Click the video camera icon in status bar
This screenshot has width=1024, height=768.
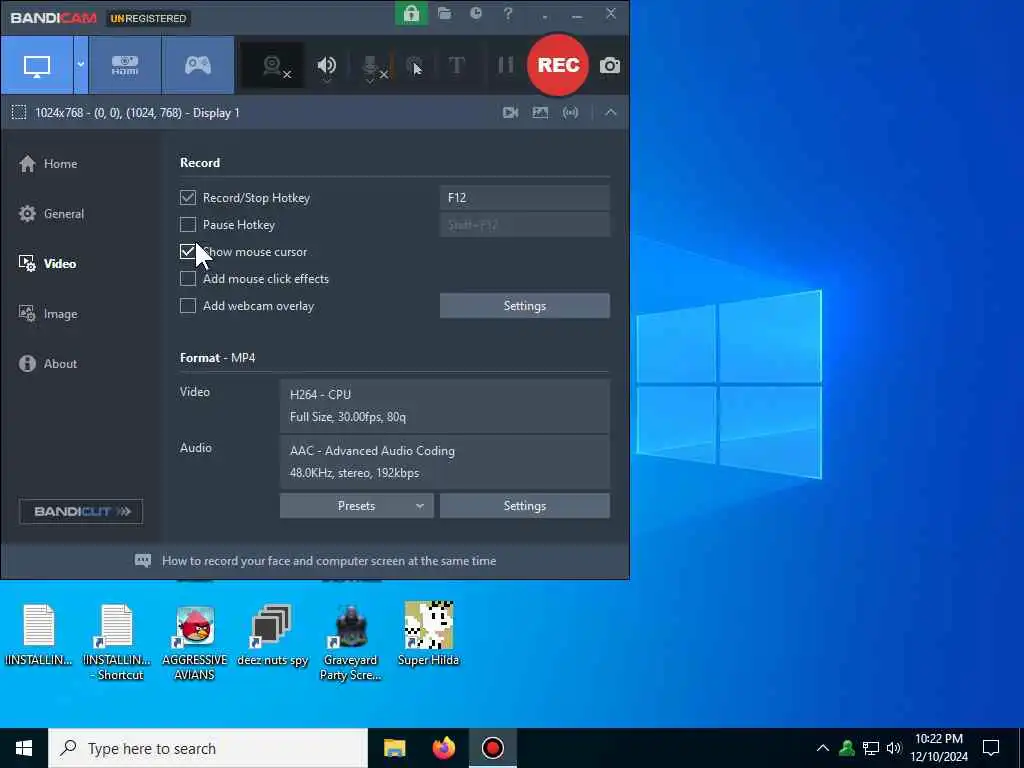[x=511, y=113]
